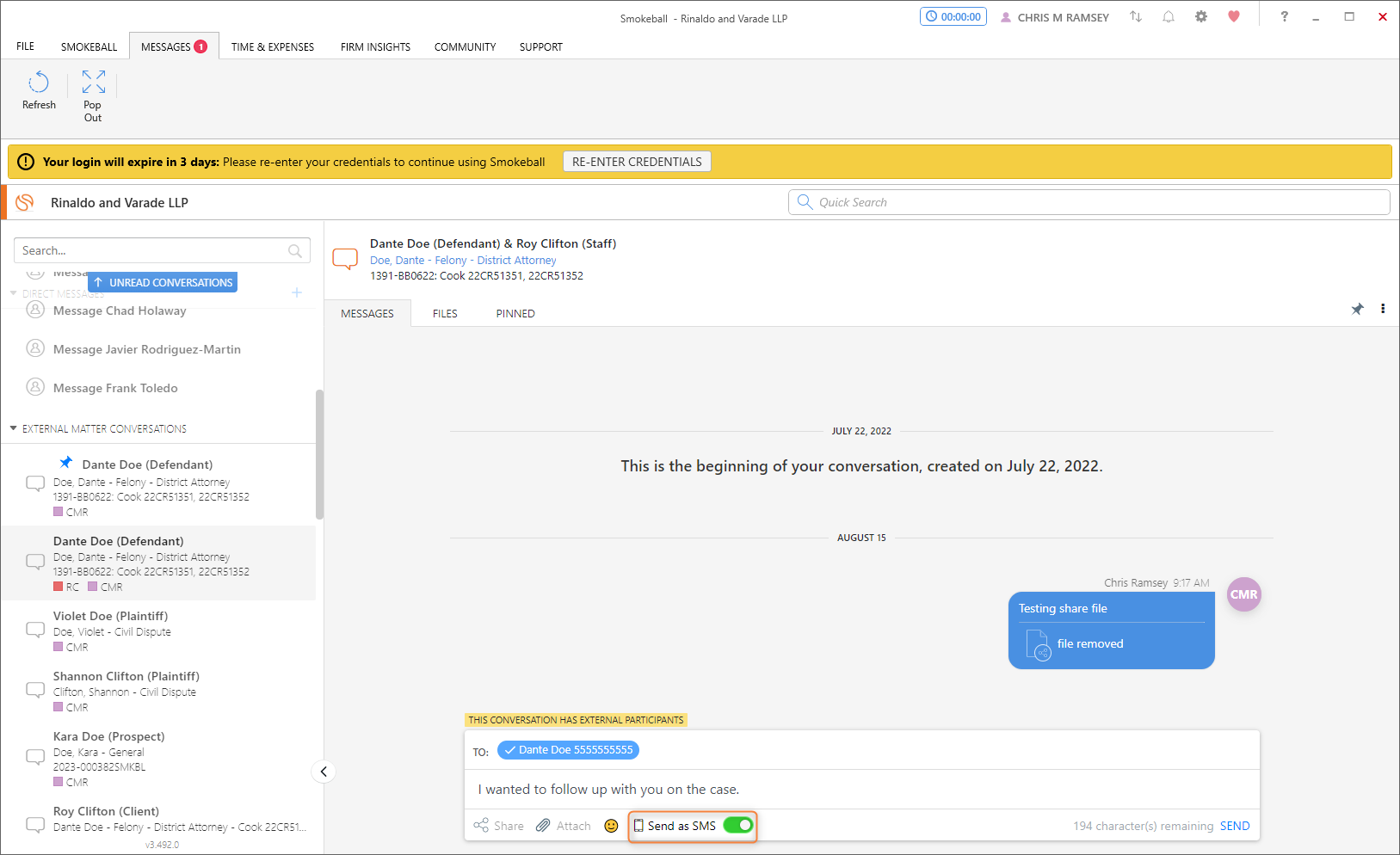Click the Smokeball logo icon
Screen dimensions: 1400x855
click(x=25, y=202)
